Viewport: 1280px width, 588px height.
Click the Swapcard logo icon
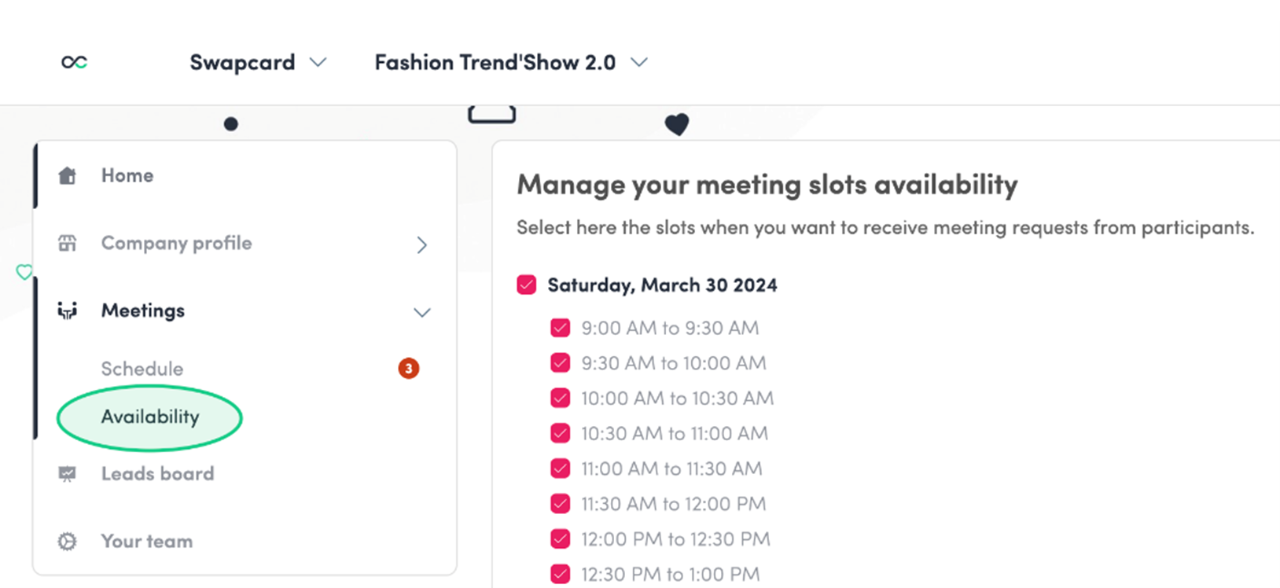tap(74, 62)
